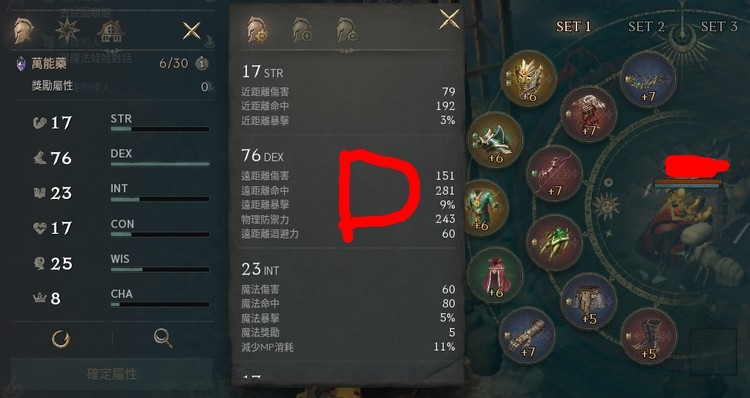This screenshot has width=750, height=398.
Task: Select the bow weapon slot +7
Action: click(554, 173)
